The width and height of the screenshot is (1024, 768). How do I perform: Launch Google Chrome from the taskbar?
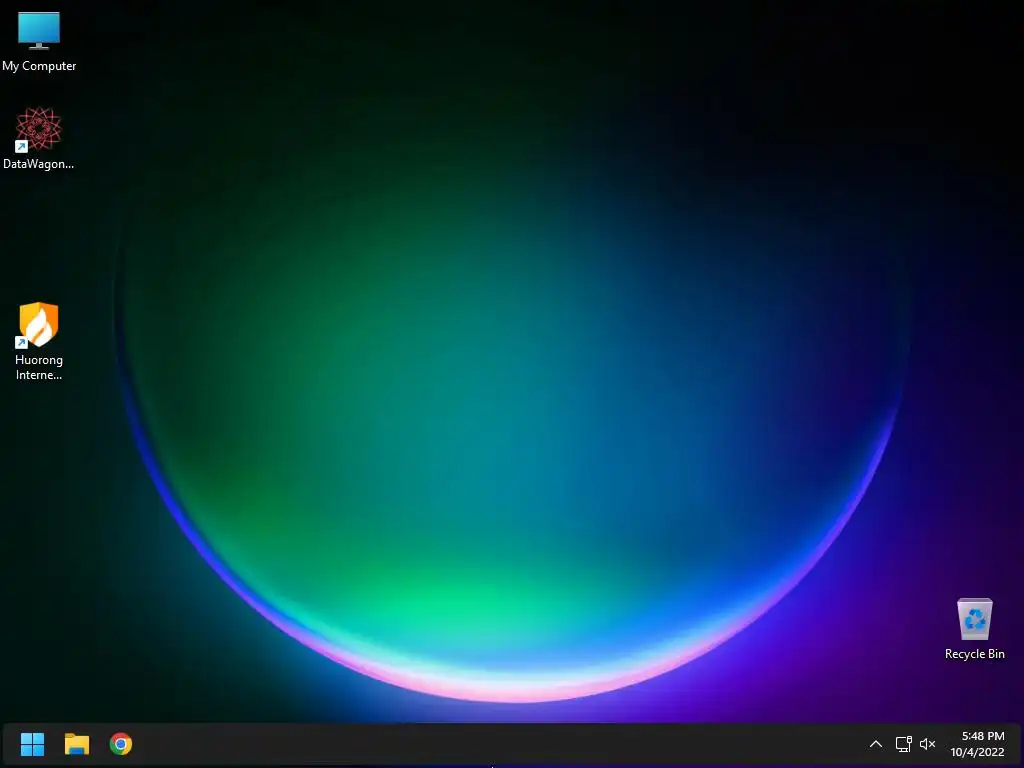pos(121,744)
